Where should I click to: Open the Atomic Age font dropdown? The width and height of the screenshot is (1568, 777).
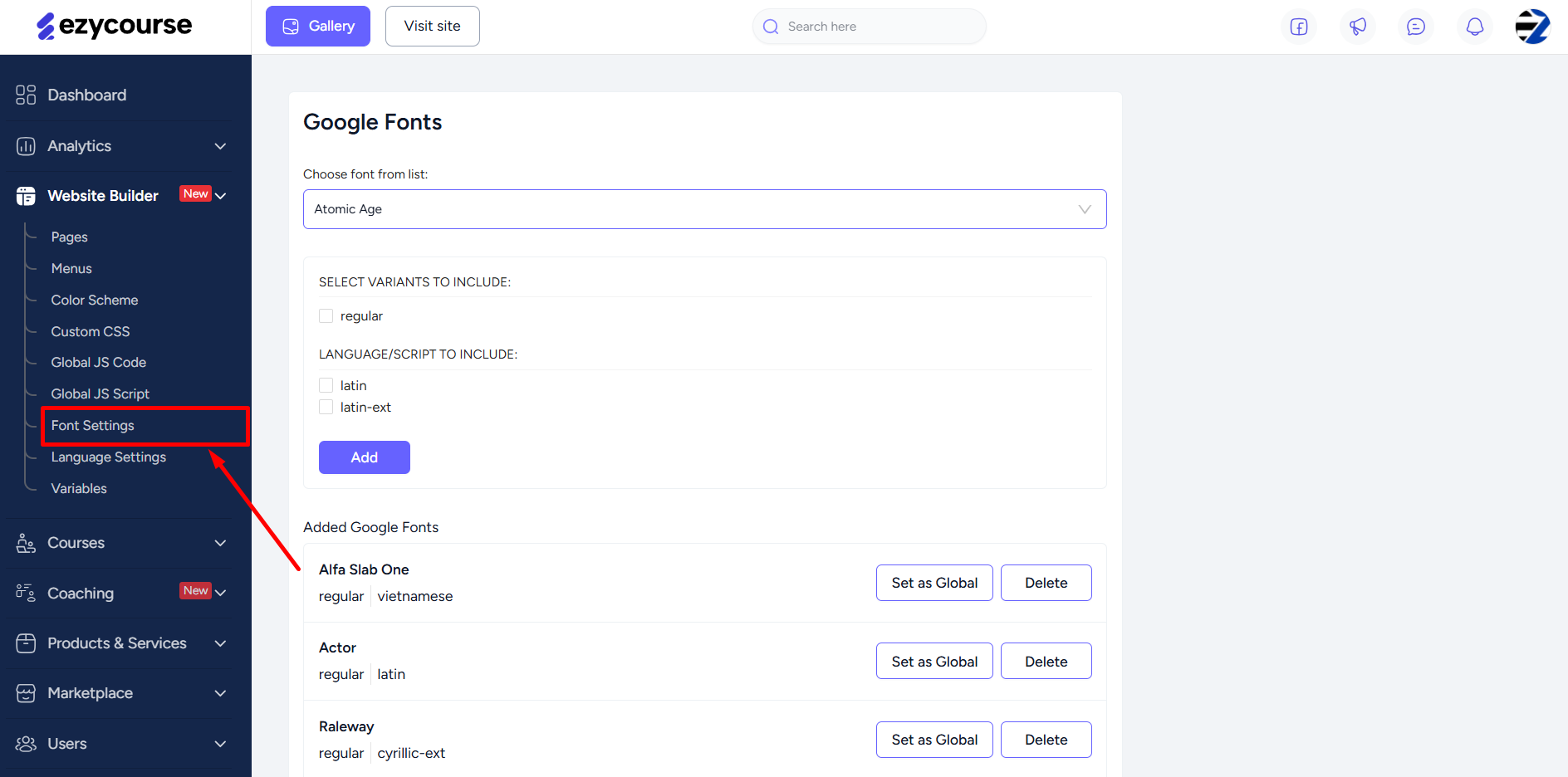click(x=705, y=209)
